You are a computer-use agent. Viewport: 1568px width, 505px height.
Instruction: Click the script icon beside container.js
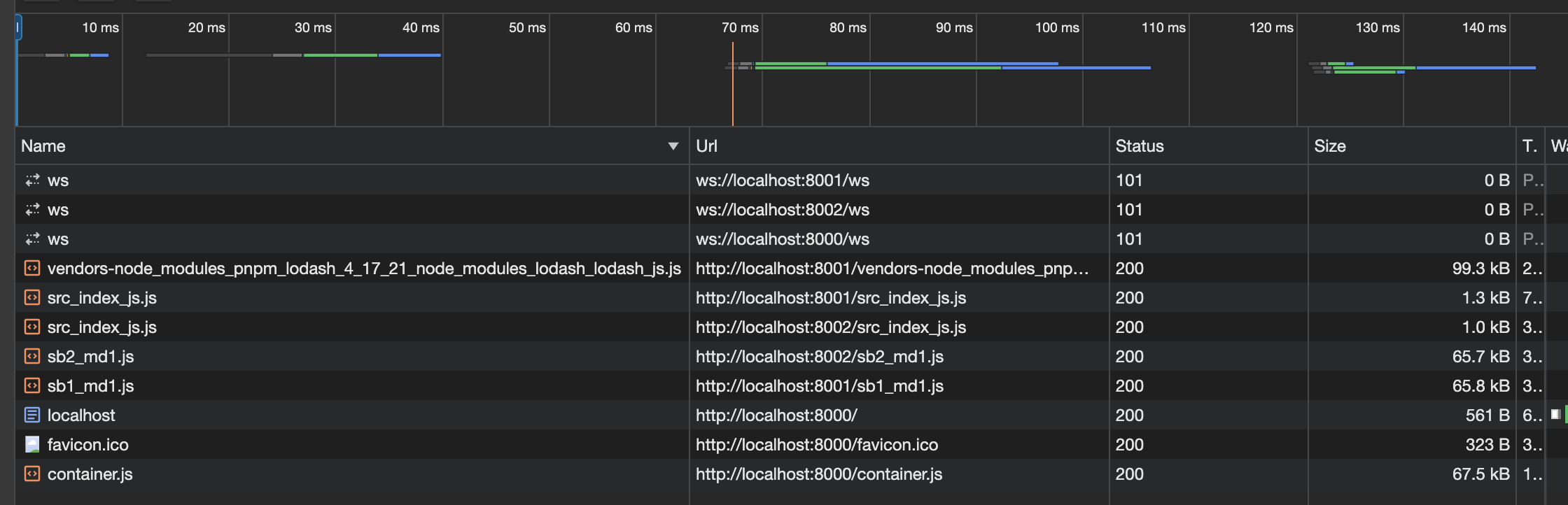pyautogui.click(x=32, y=474)
